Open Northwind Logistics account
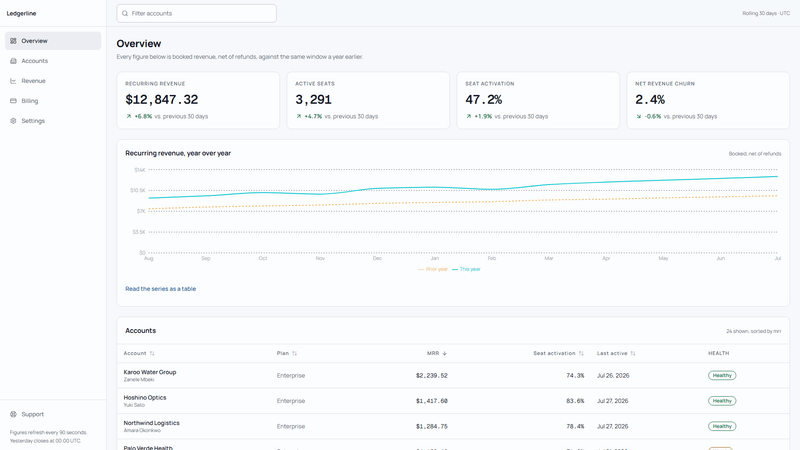This screenshot has width=800, height=450. 152,423
